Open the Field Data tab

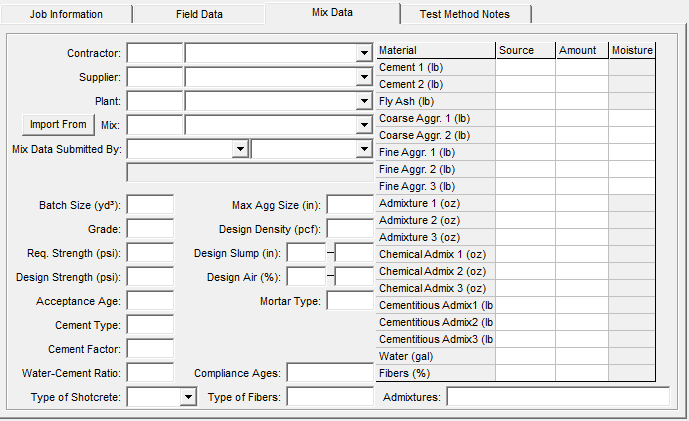(x=200, y=15)
